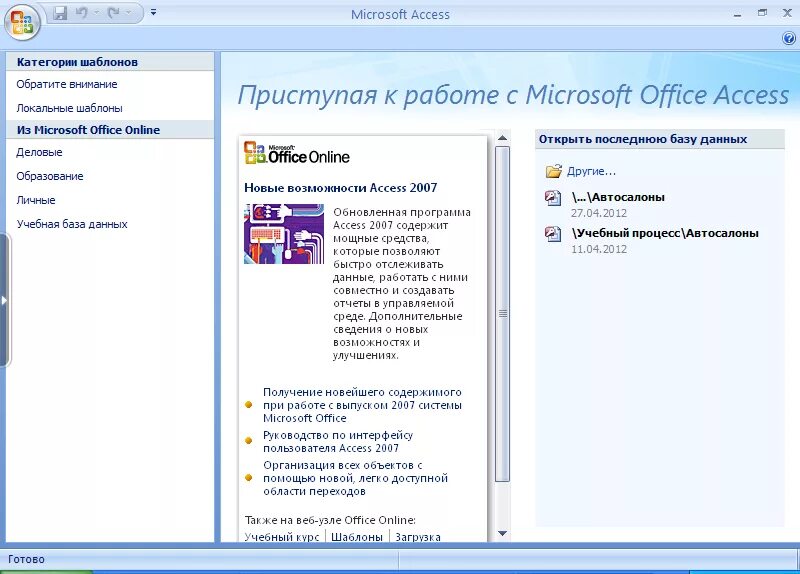Open Microsoft Access Help question icon
The height and width of the screenshot is (574, 800).
tap(788, 38)
